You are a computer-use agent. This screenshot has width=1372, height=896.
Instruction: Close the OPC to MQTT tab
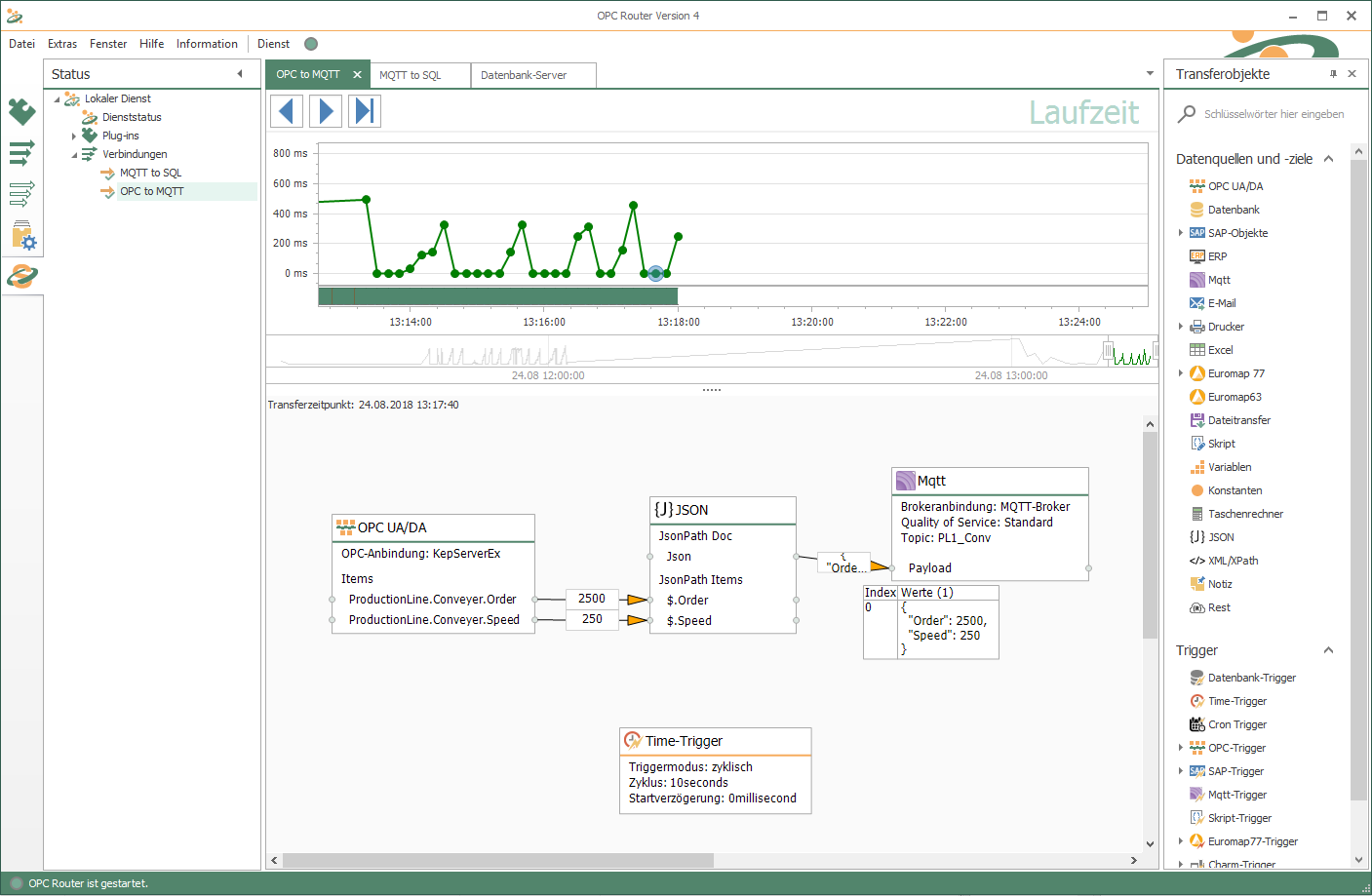click(357, 74)
